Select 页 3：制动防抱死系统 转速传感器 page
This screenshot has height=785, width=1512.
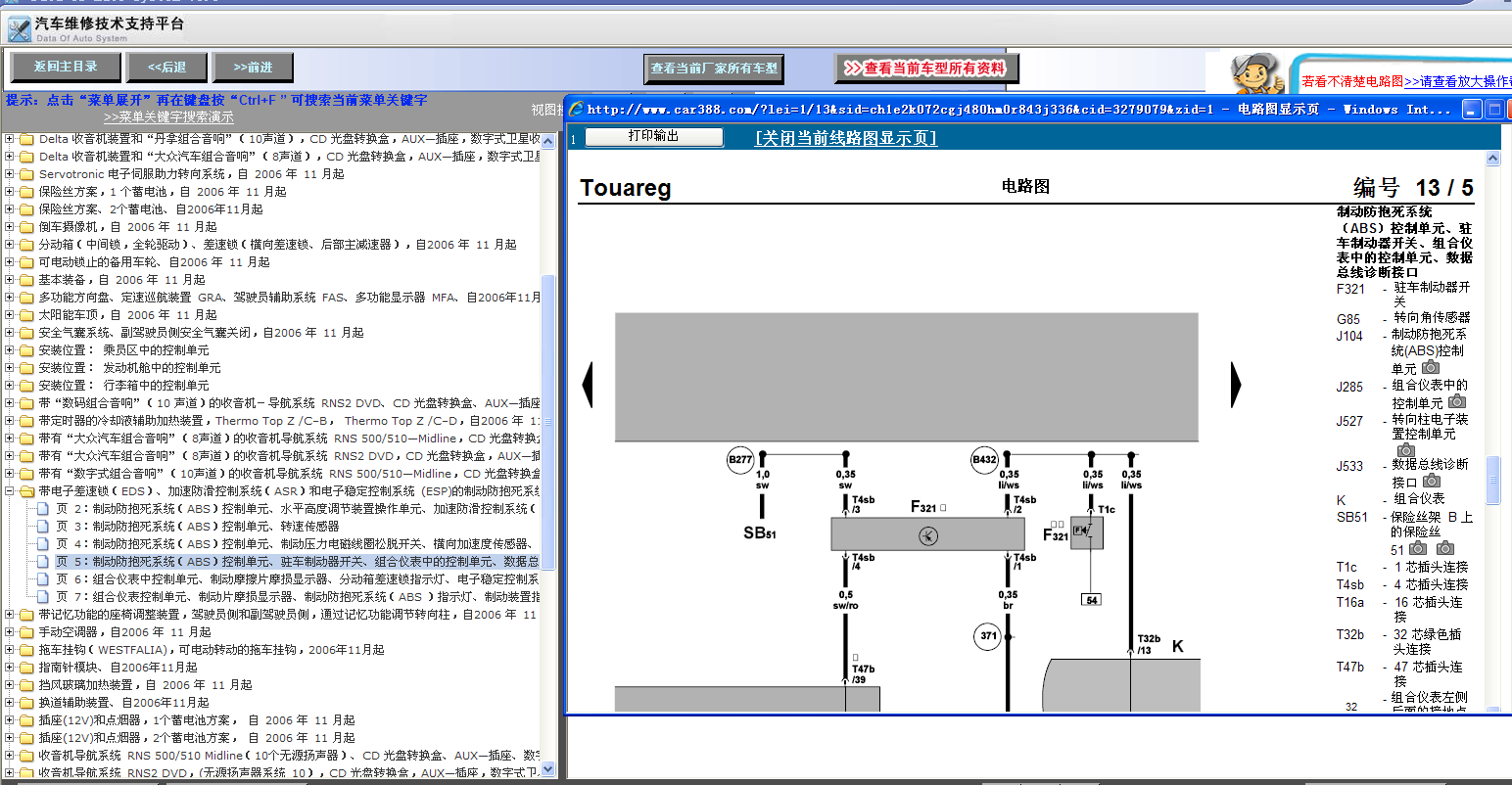coord(197,527)
